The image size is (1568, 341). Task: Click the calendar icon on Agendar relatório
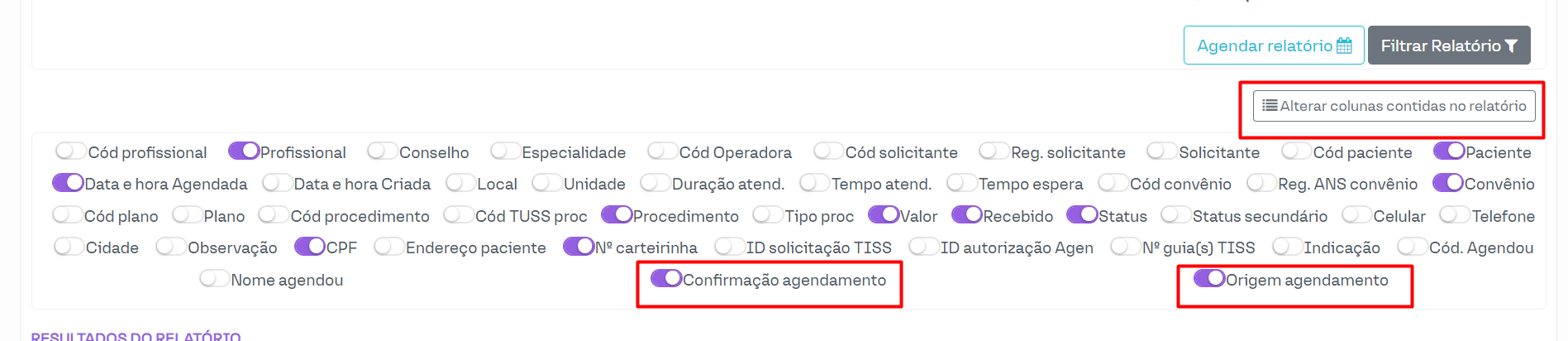pos(1344,46)
